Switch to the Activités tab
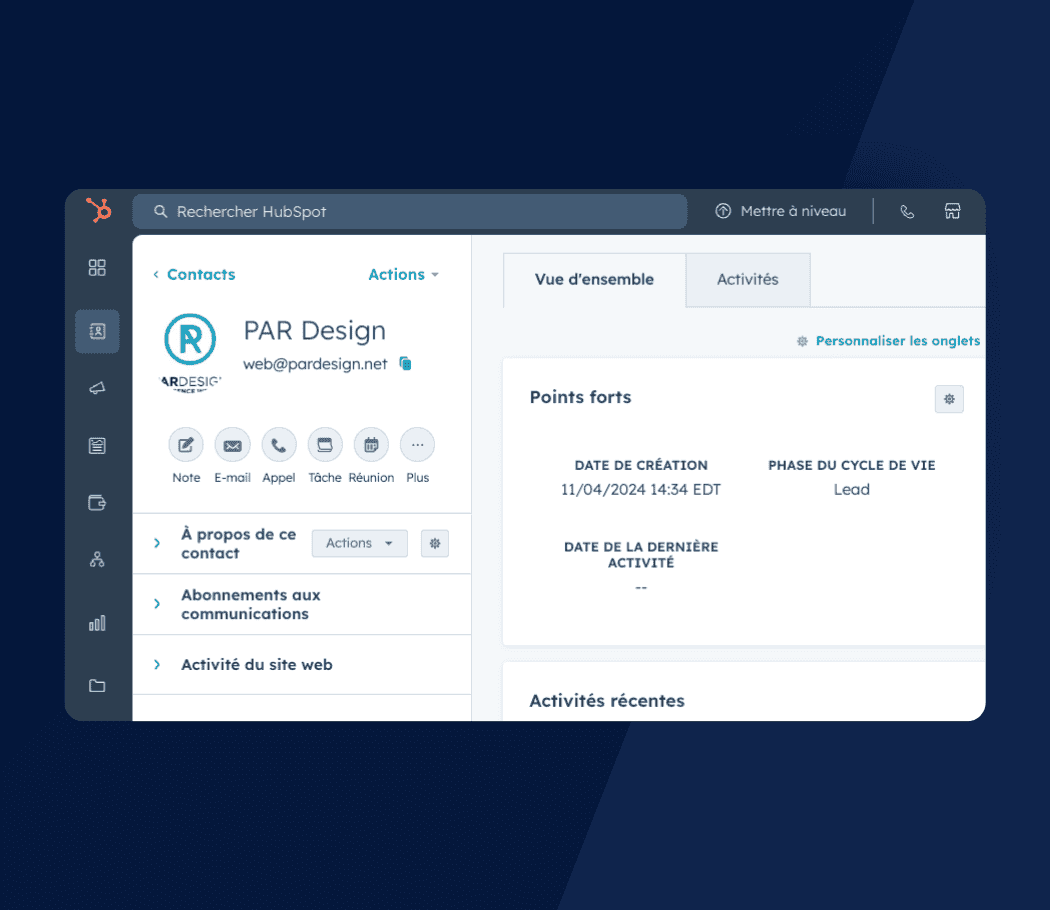 tap(747, 280)
